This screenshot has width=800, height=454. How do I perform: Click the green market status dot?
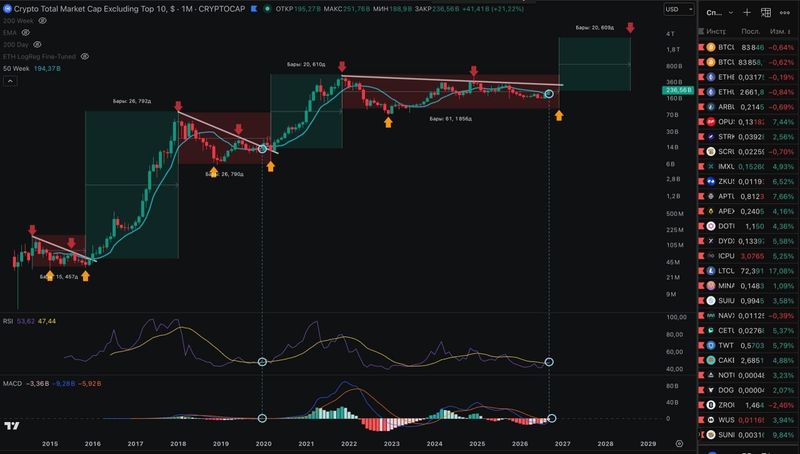(x=267, y=9)
